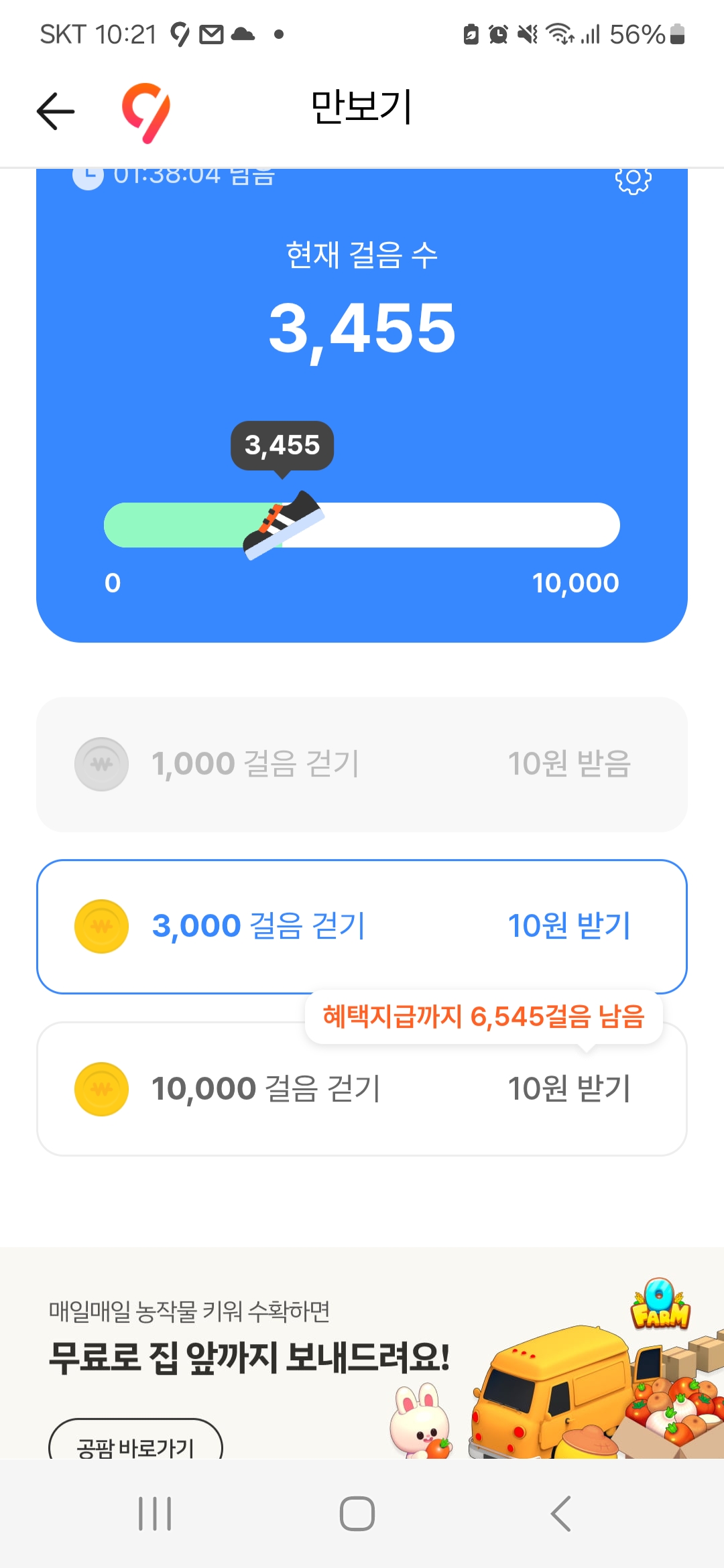Open Android recent apps button

click(x=155, y=1514)
